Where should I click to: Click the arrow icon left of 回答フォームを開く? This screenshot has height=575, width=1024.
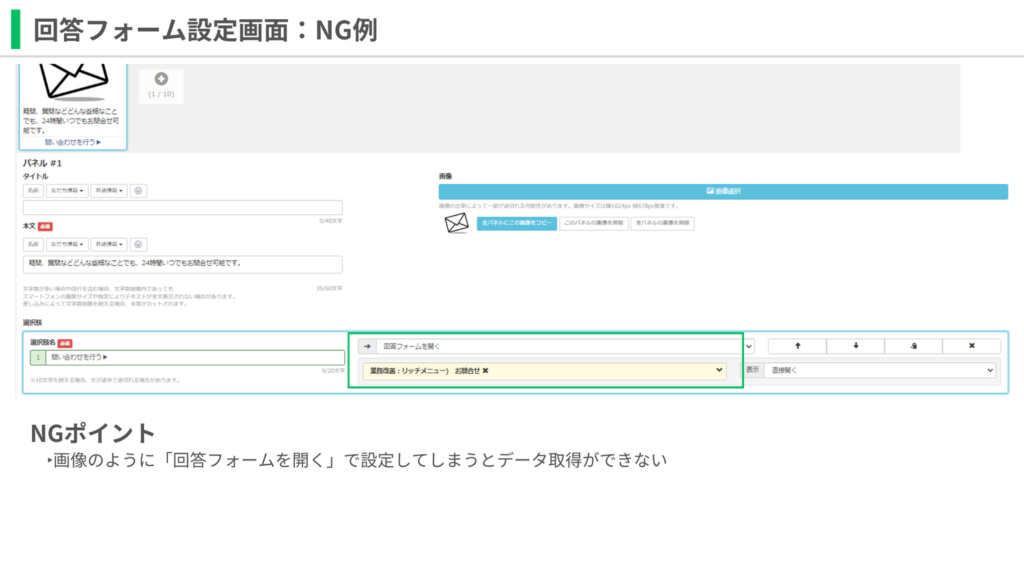click(x=367, y=346)
